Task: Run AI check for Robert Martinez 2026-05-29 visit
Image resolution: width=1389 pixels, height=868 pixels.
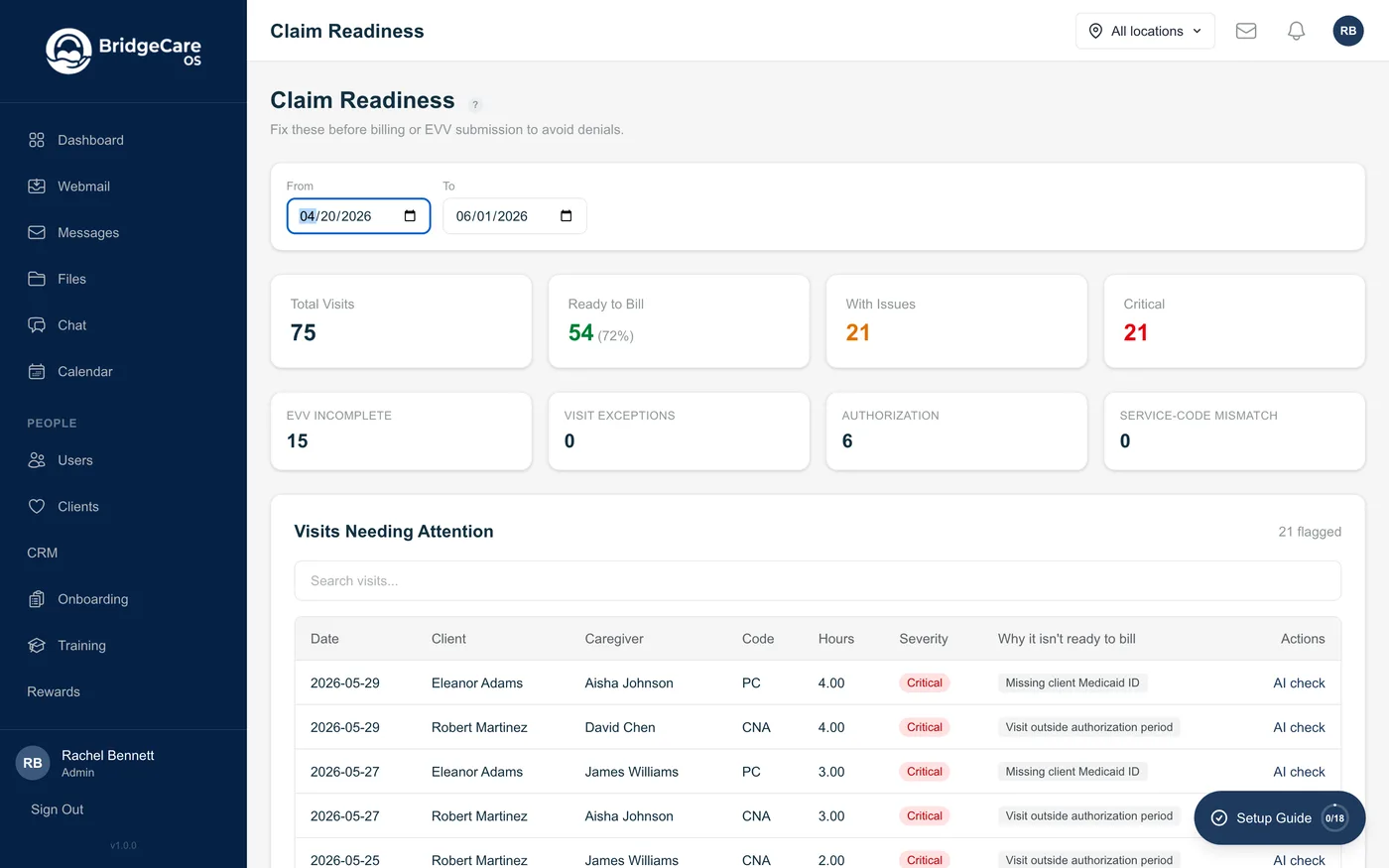Action: click(1299, 727)
